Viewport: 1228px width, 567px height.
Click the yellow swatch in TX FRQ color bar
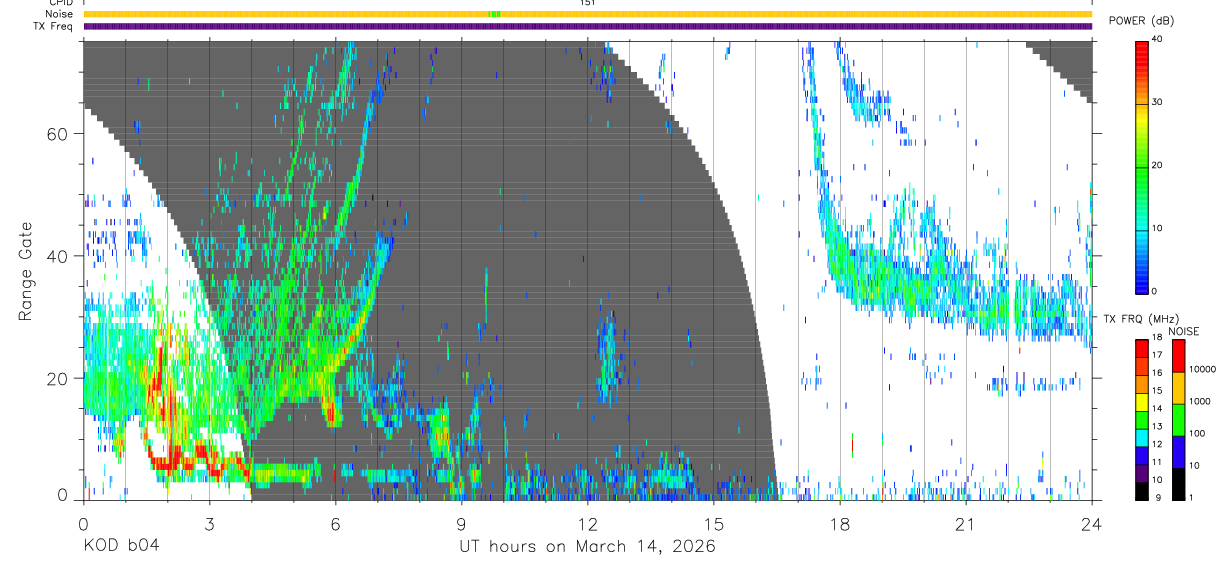1142,402
